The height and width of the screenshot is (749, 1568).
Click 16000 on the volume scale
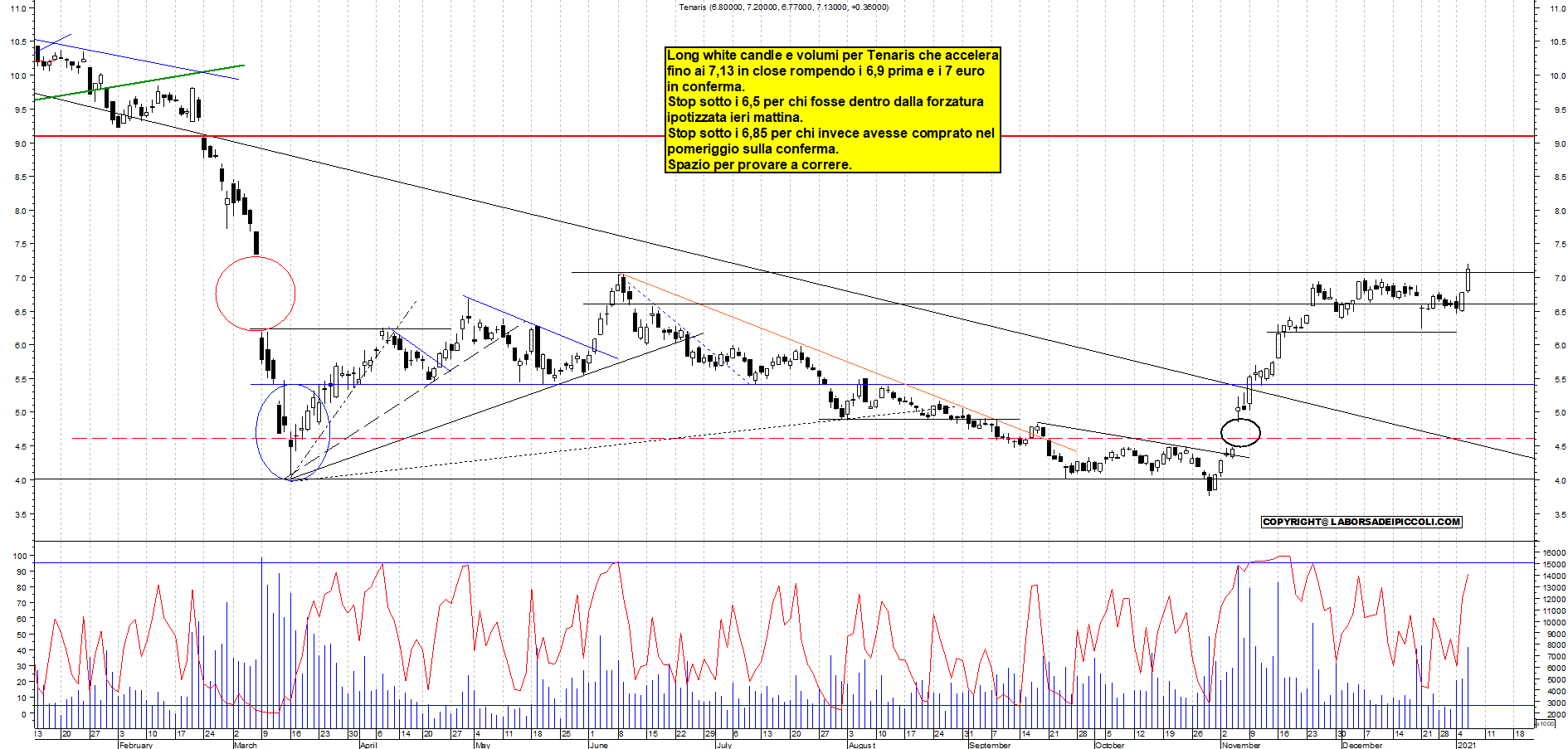pyautogui.click(x=1554, y=552)
